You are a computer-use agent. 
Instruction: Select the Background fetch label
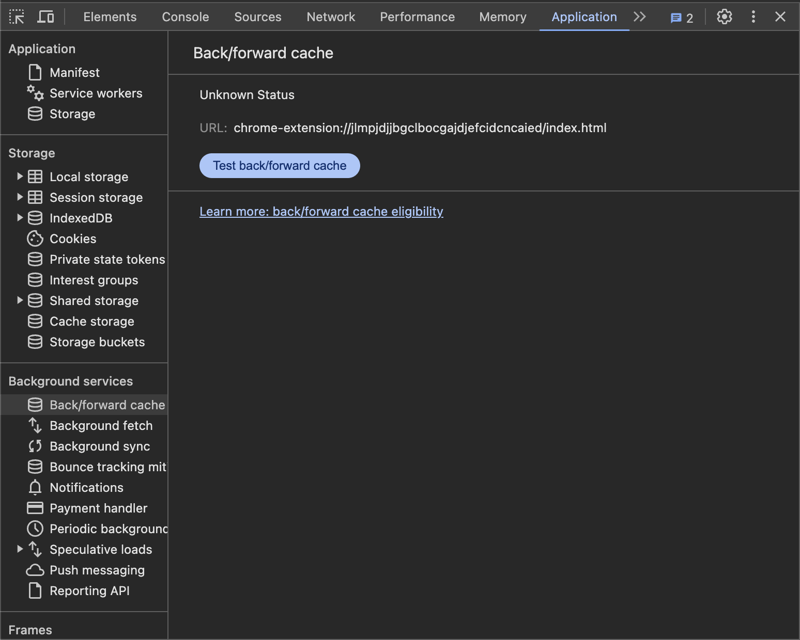pyautogui.click(x=101, y=425)
